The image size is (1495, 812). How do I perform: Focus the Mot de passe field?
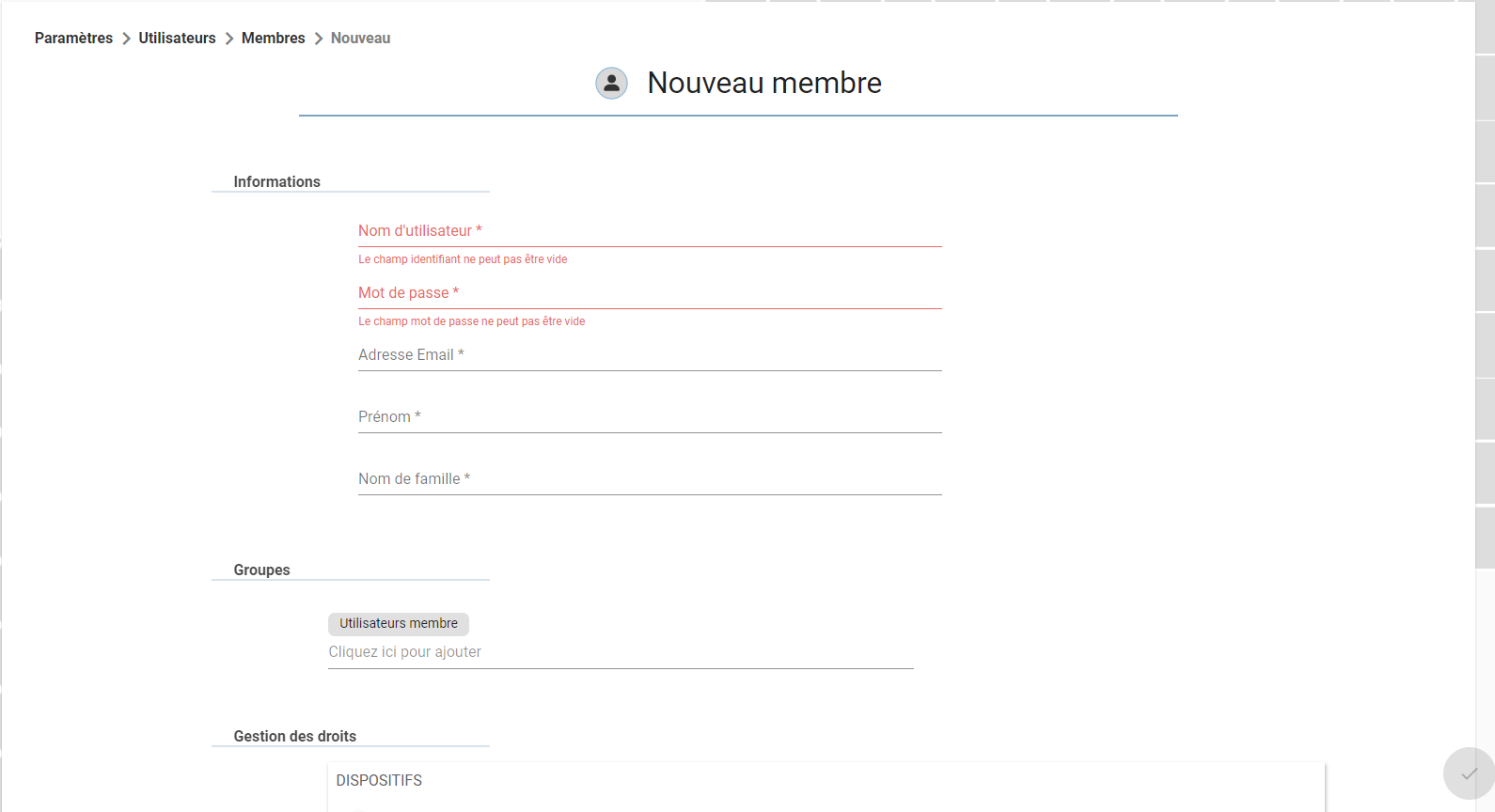click(x=650, y=293)
